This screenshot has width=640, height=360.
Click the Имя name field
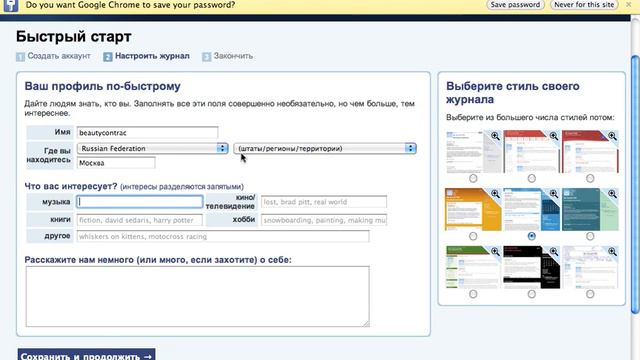tap(147, 133)
